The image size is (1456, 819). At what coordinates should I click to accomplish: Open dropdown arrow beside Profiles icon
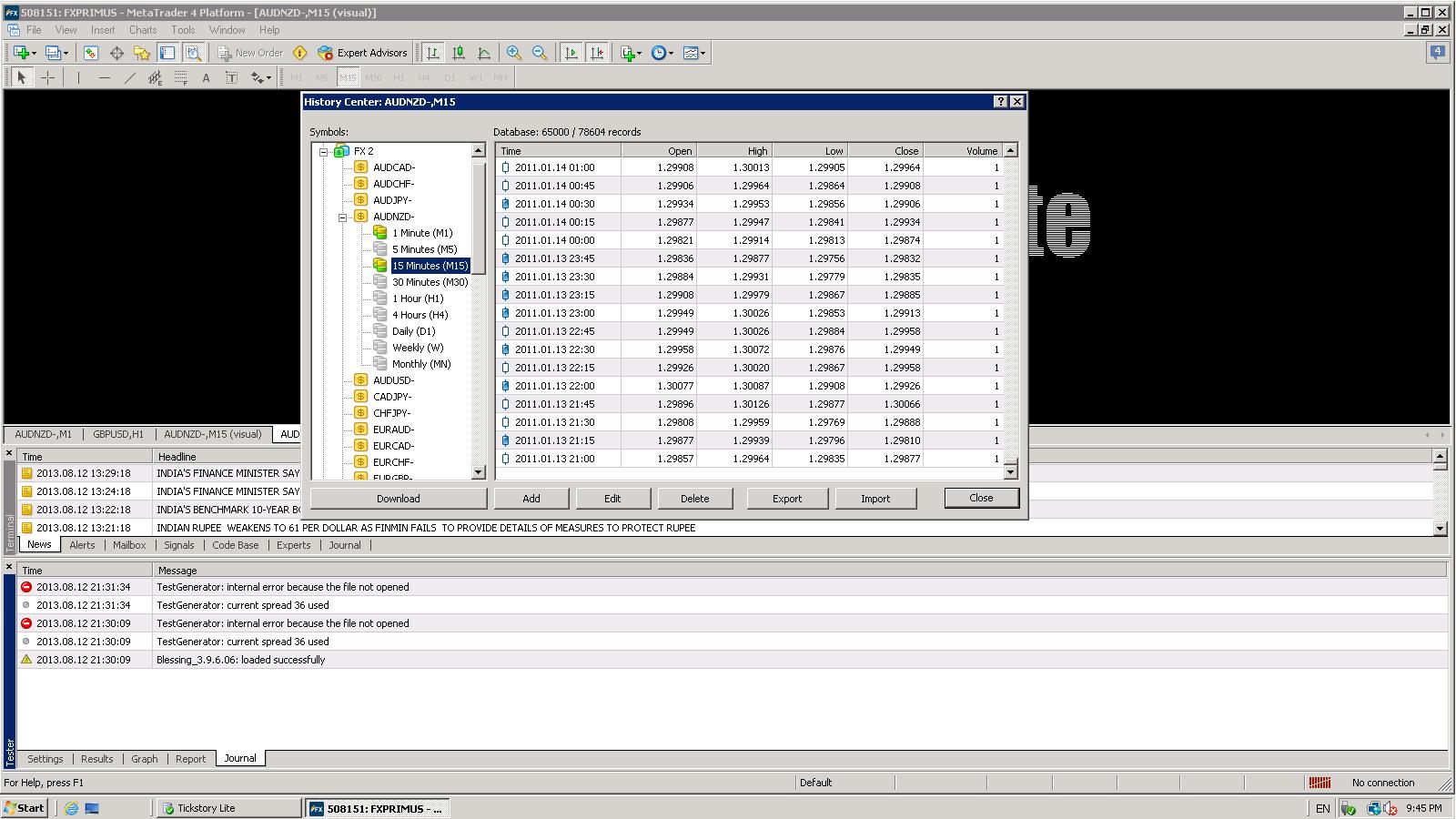pos(66,53)
